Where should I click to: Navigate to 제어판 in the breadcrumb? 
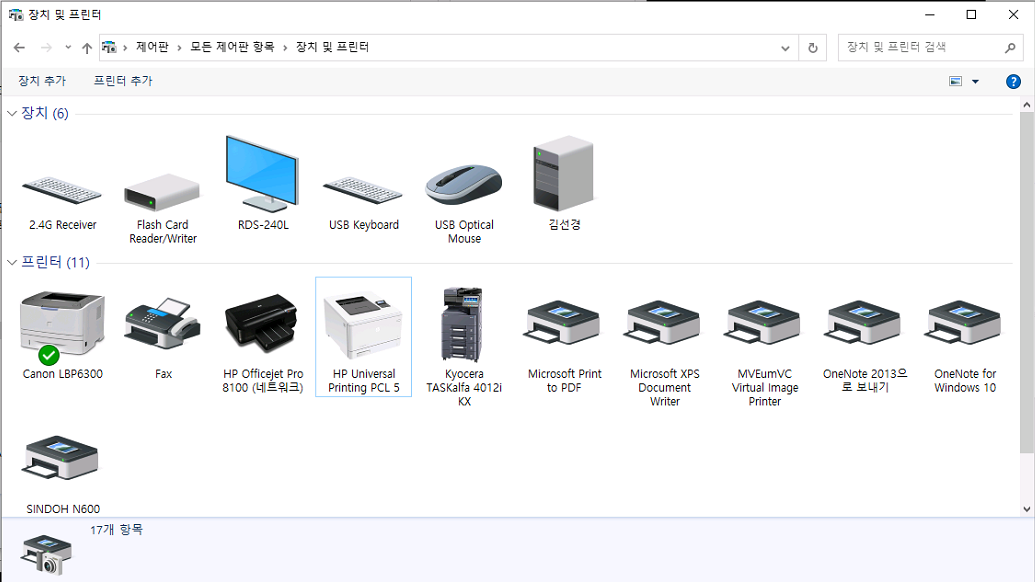(x=152, y=47)
